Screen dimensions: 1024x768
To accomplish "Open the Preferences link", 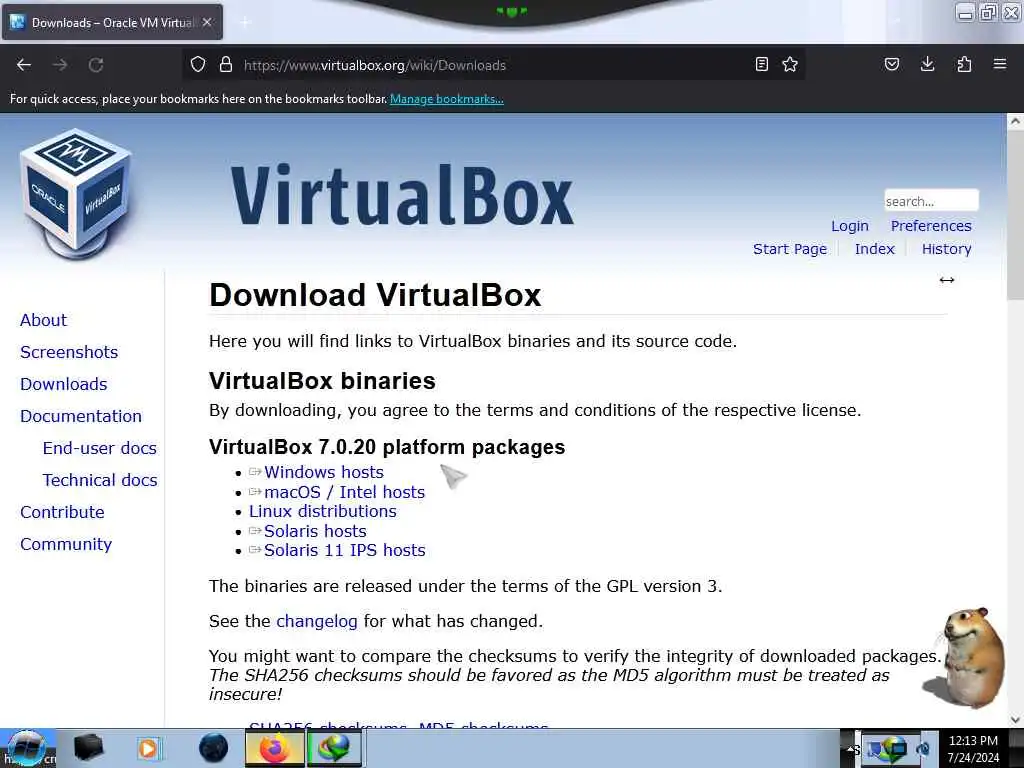I will [x=931, y=226].
